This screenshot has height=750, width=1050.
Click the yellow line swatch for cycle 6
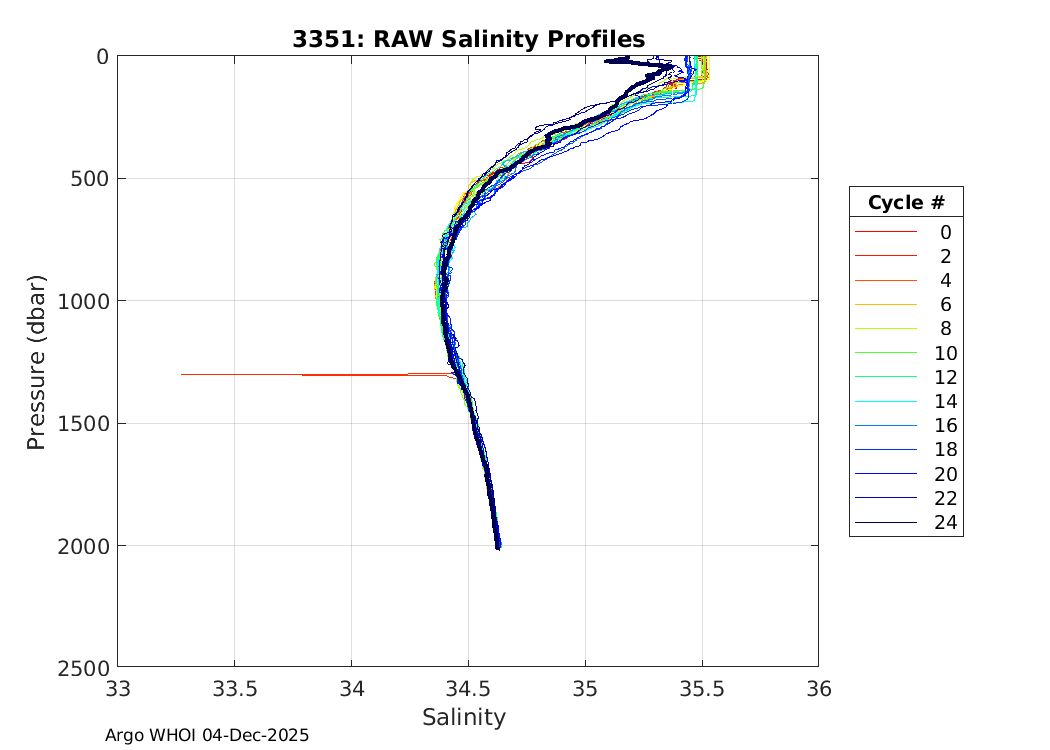[885, 305]
